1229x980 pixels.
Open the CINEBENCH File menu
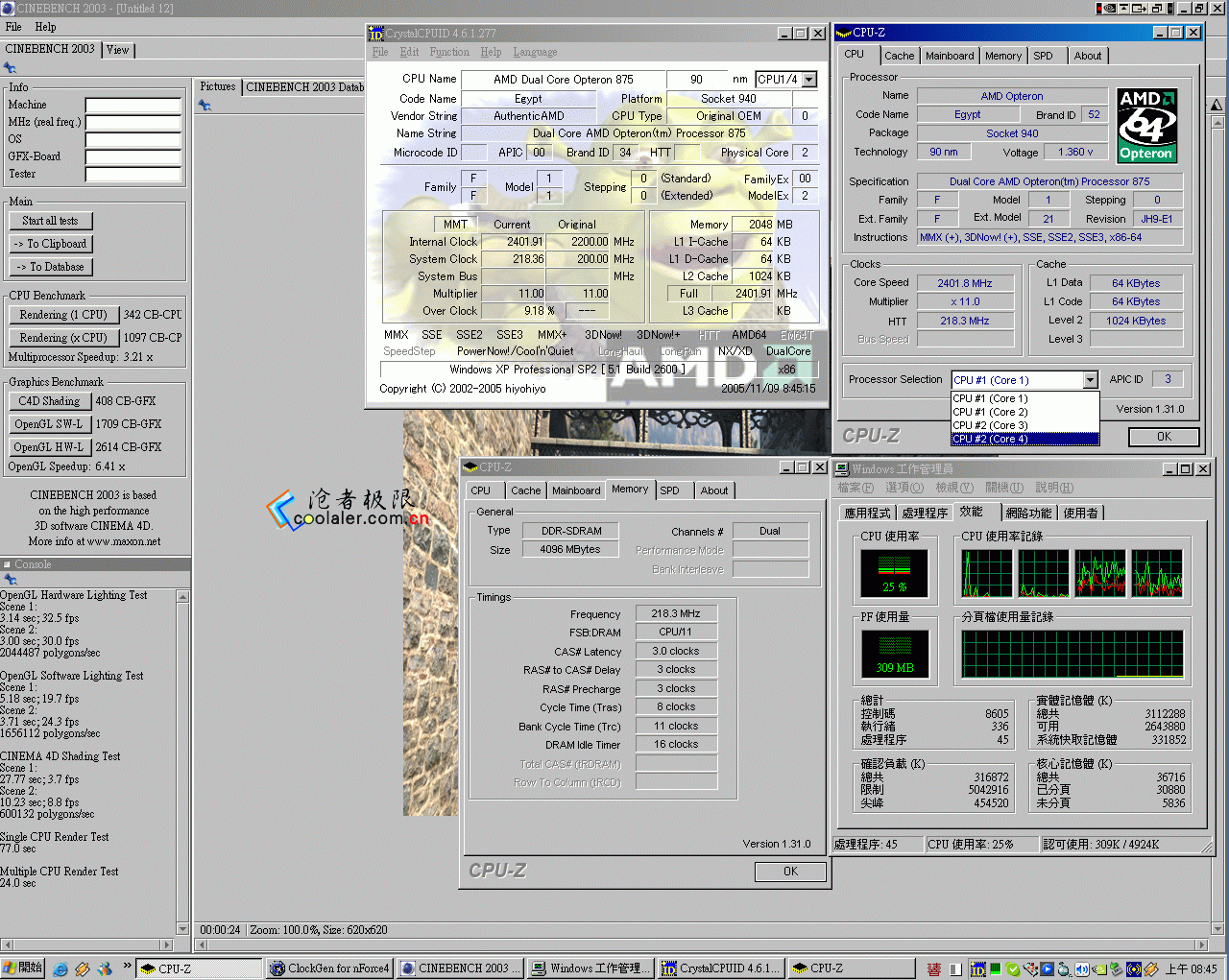(x=13, y=27)
